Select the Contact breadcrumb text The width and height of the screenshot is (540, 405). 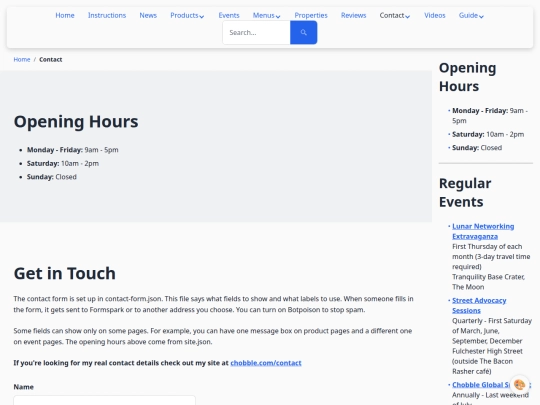(x=51, y=60)
